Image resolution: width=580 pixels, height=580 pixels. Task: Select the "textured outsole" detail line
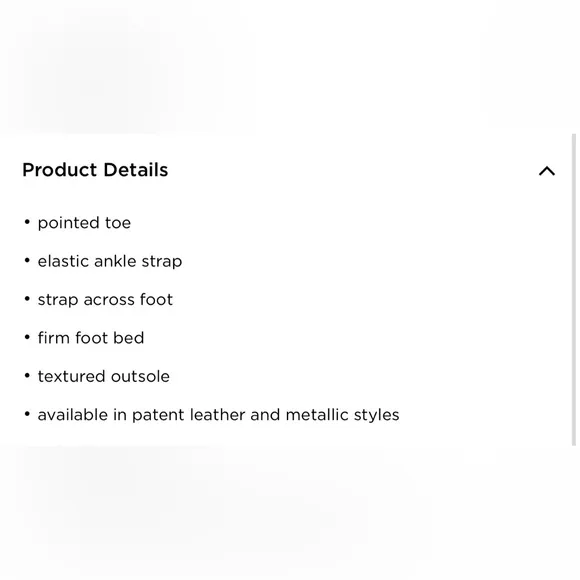(x=104, y=377)
